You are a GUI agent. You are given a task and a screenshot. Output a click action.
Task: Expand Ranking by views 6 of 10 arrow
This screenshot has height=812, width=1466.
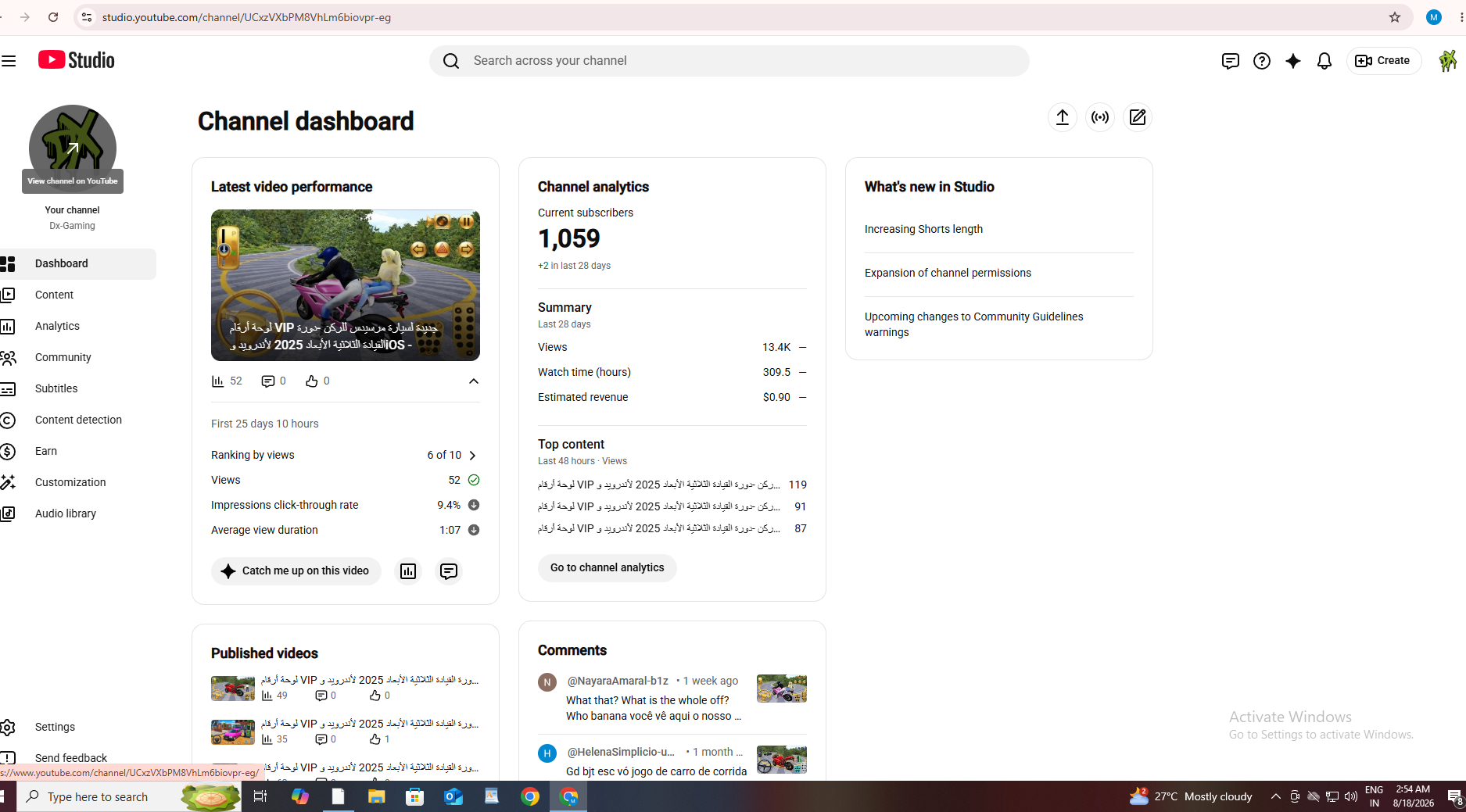click(x=472, y=456)
